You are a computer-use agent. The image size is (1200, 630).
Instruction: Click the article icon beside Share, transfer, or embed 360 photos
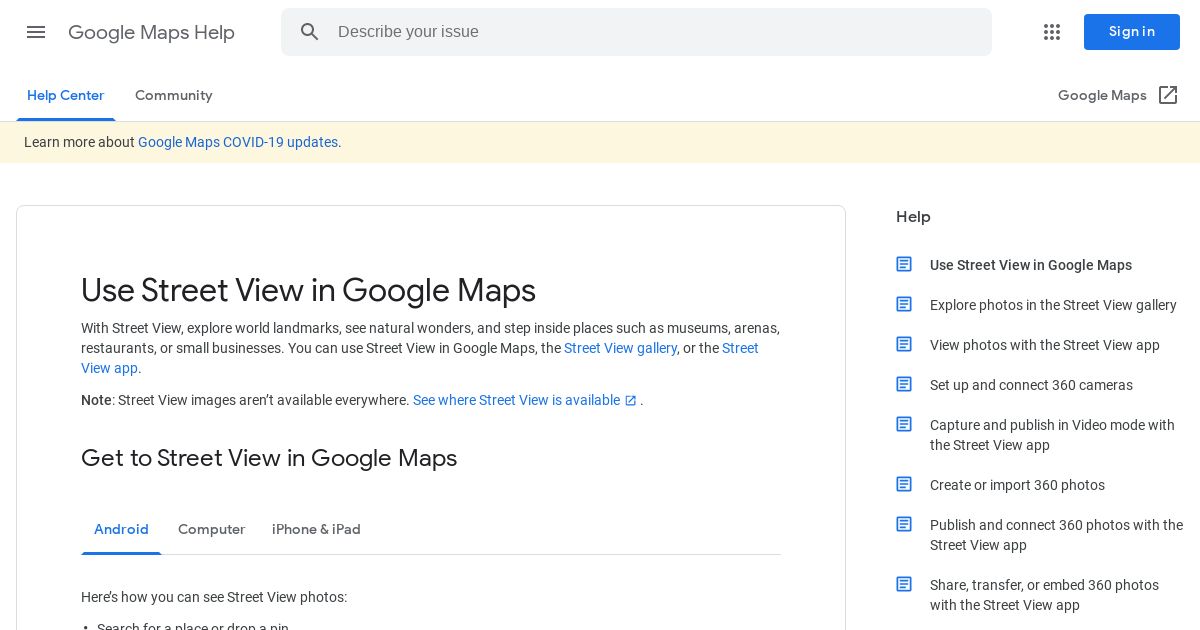pyautogui.click(x=904, y=584)
